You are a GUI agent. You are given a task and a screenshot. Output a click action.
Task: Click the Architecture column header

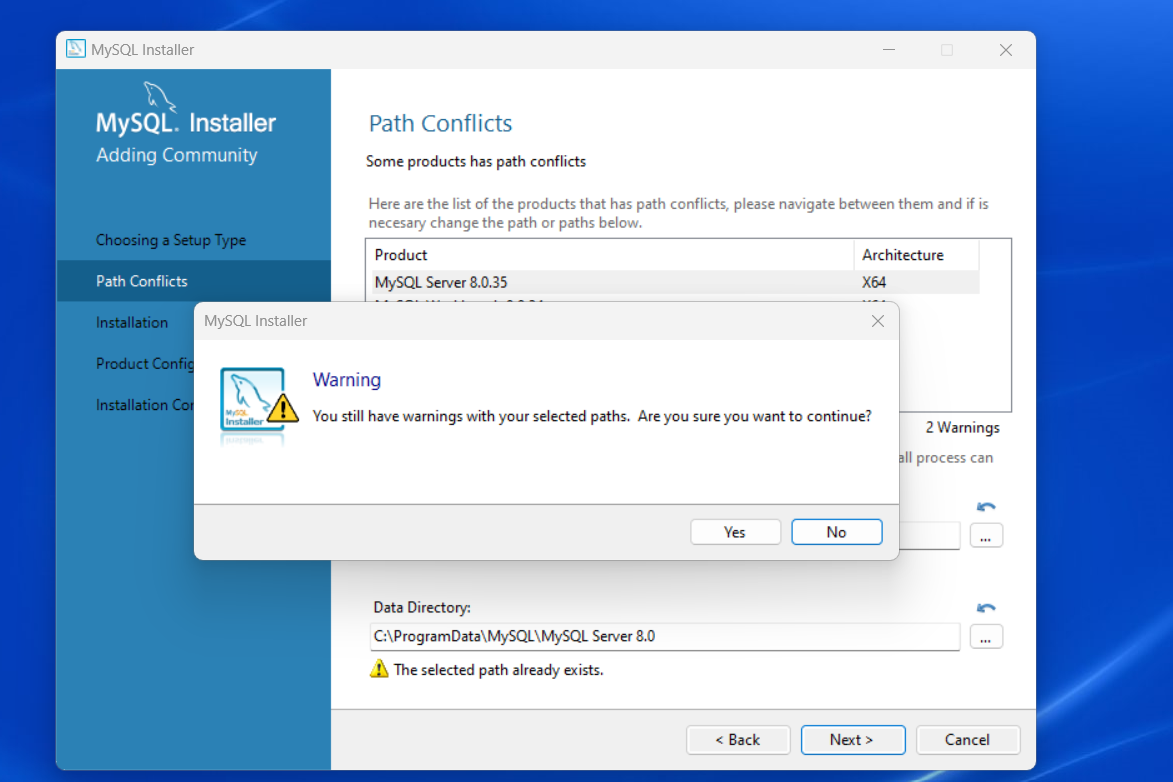pyautogui.click(x=916, y=255)
